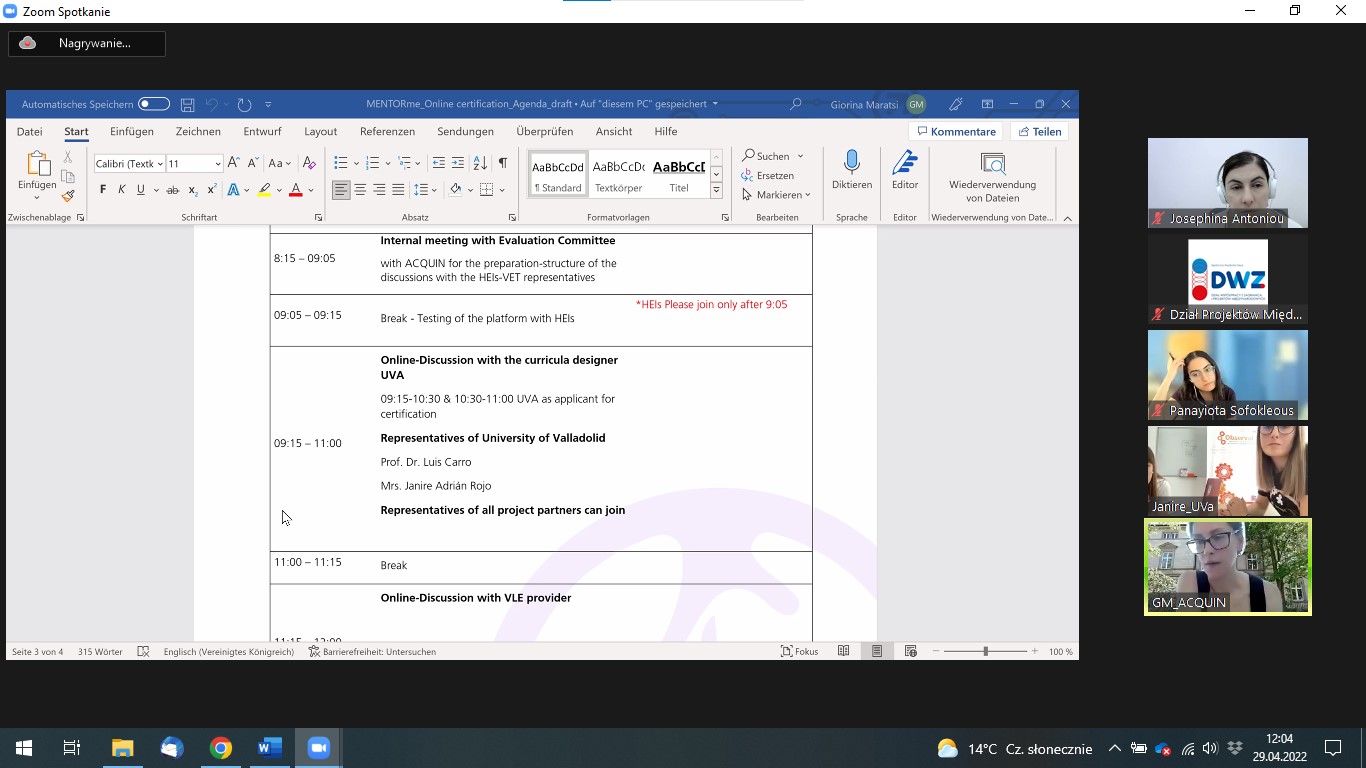
Task: Increase font size with the large A
Action: pos(233,163)
